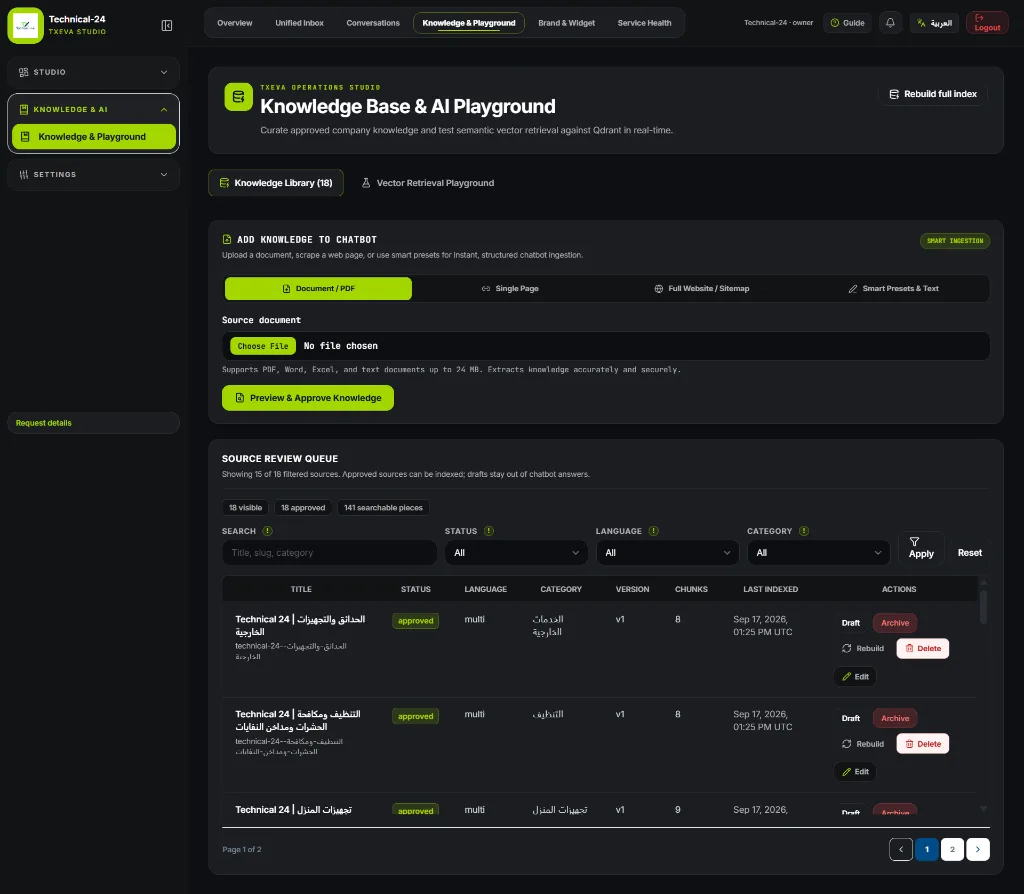Click the info icon beside STATUS label

pos(488,531)
